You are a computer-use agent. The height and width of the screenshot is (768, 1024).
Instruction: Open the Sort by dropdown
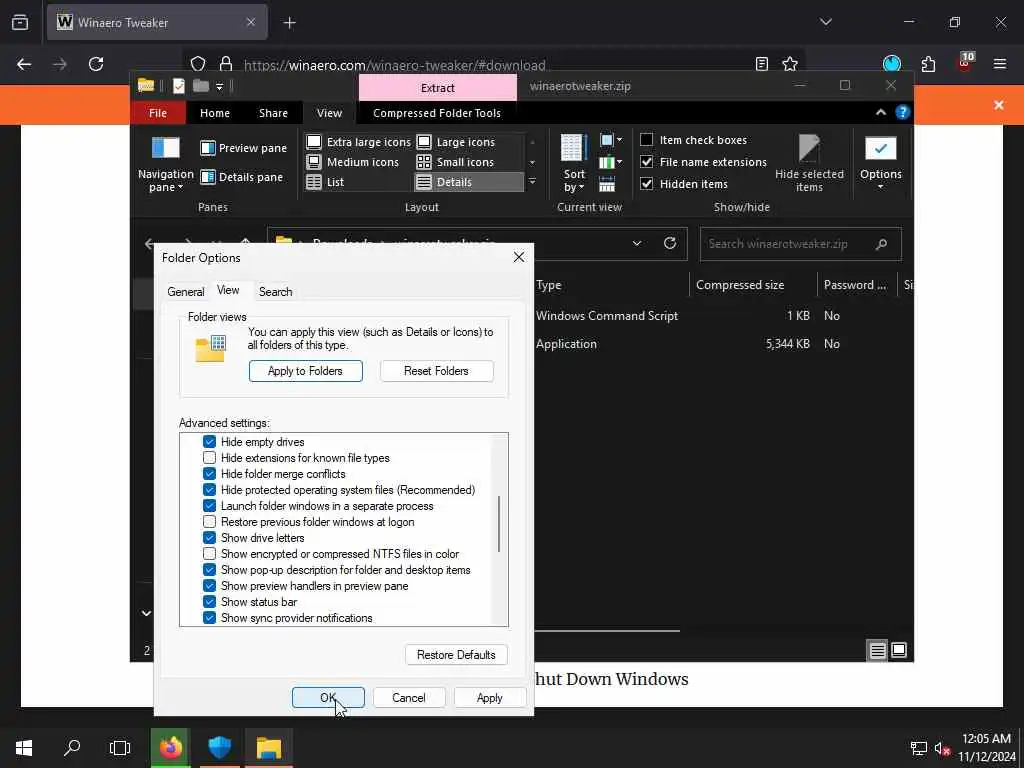[574, 164]
